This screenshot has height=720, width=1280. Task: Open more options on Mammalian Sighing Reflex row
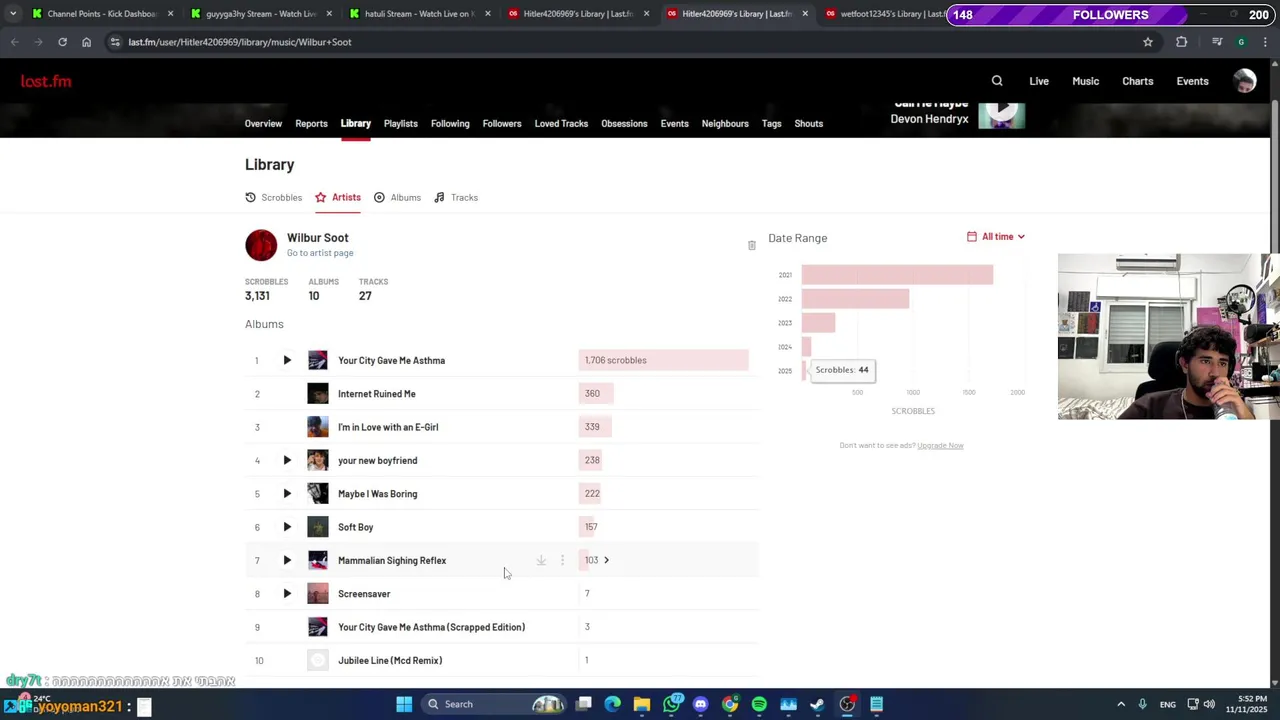pos(562,560)
